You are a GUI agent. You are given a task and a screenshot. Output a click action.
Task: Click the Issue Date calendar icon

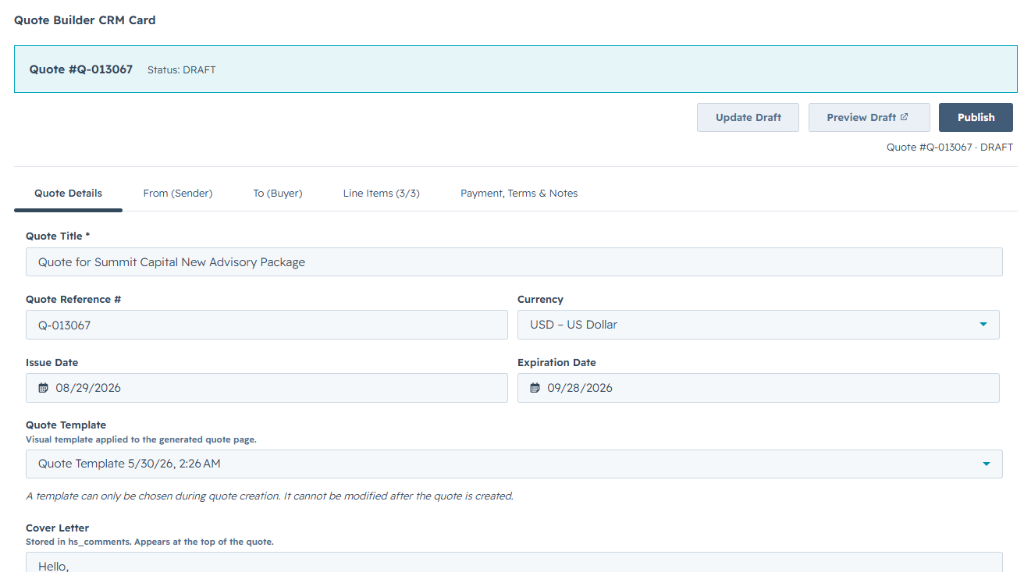click(43, 388)
